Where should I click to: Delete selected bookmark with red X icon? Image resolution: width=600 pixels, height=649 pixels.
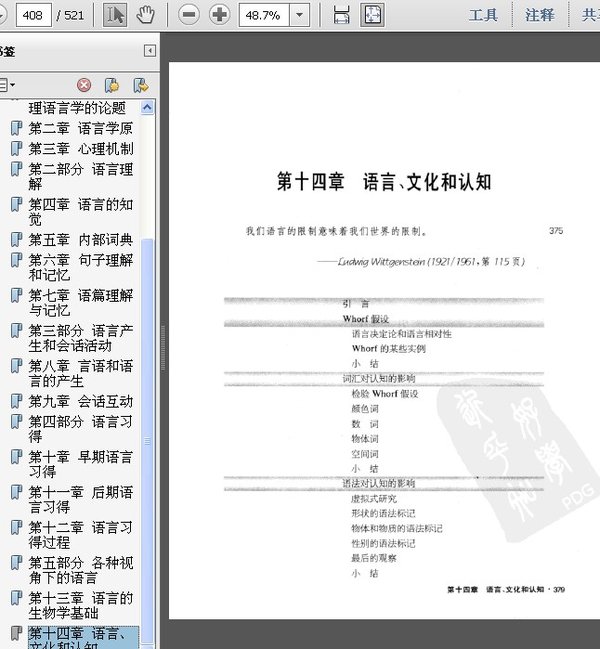[x=84, y=85]
